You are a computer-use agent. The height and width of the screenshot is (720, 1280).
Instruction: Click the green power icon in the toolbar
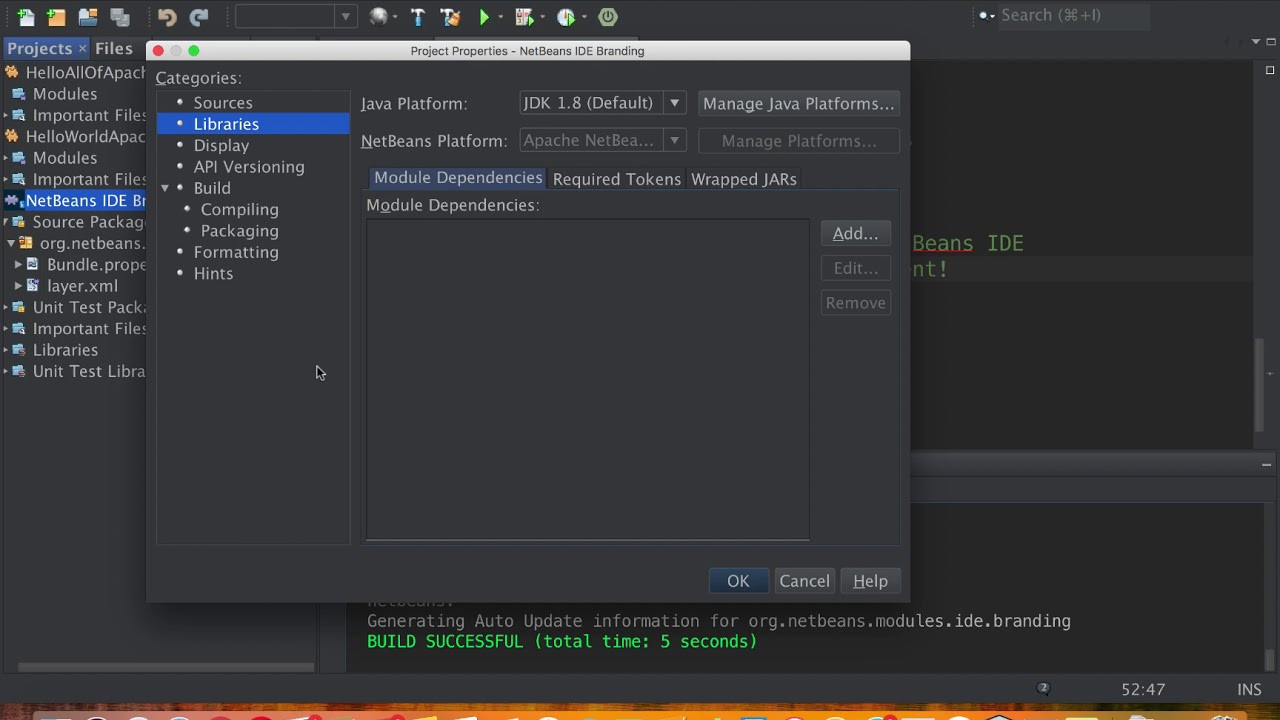(x=608, y=17)
